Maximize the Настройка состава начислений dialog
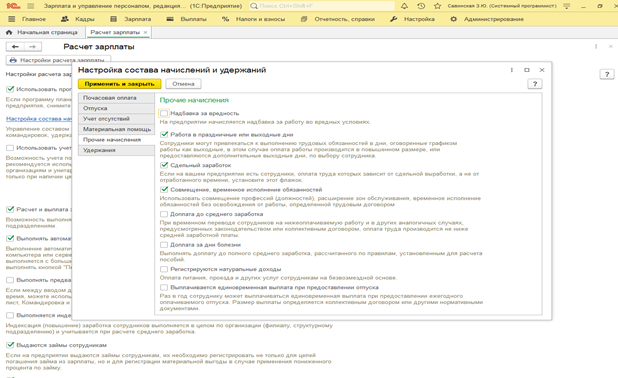 pos(527,70)
